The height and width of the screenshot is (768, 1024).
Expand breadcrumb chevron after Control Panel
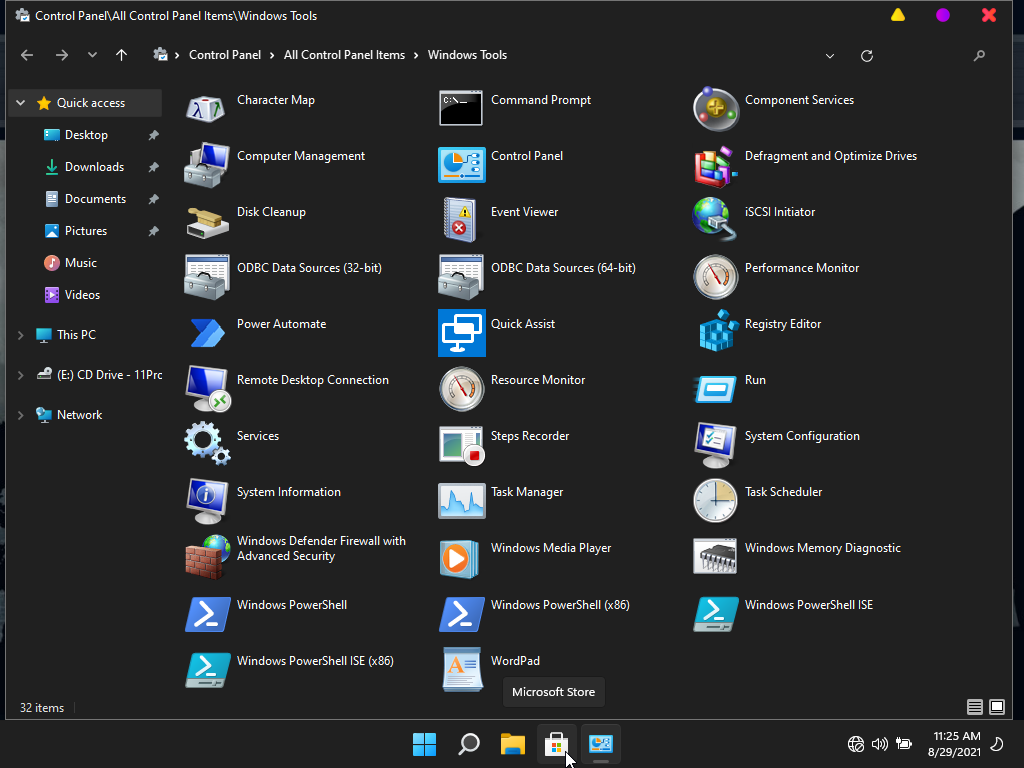[x=272, y=56]
